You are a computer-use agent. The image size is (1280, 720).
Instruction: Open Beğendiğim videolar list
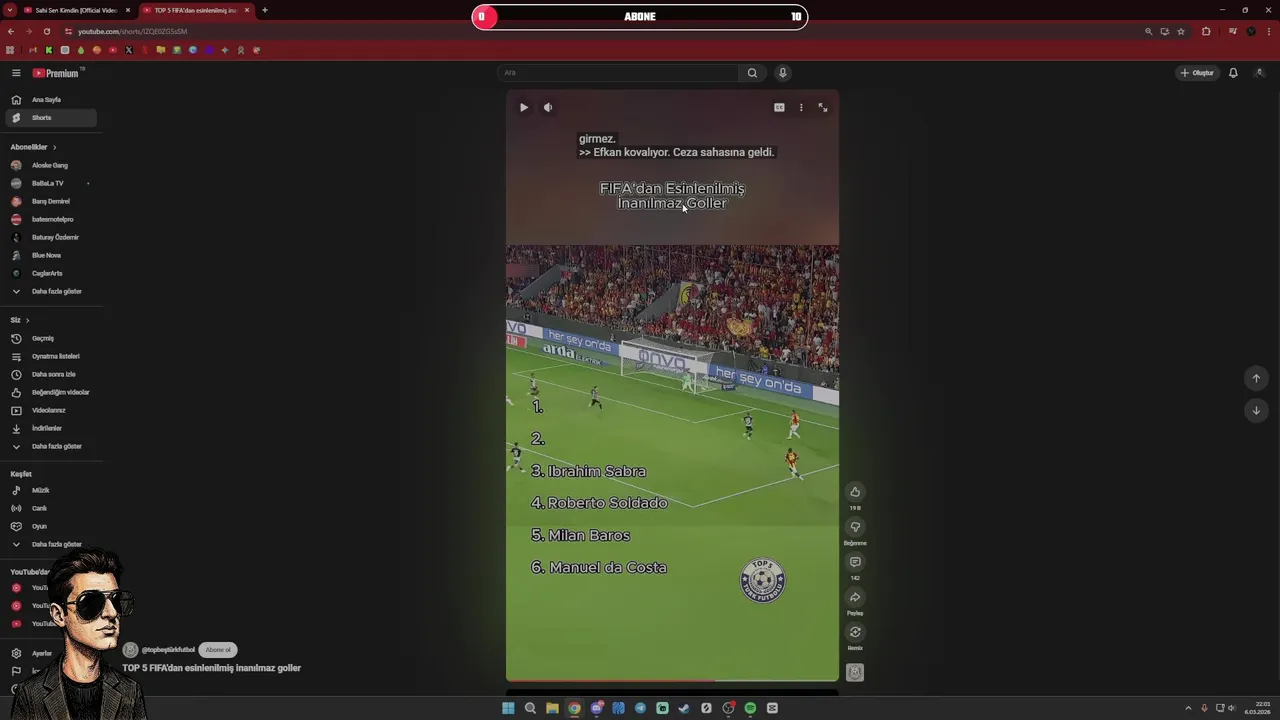coord(50,392)
